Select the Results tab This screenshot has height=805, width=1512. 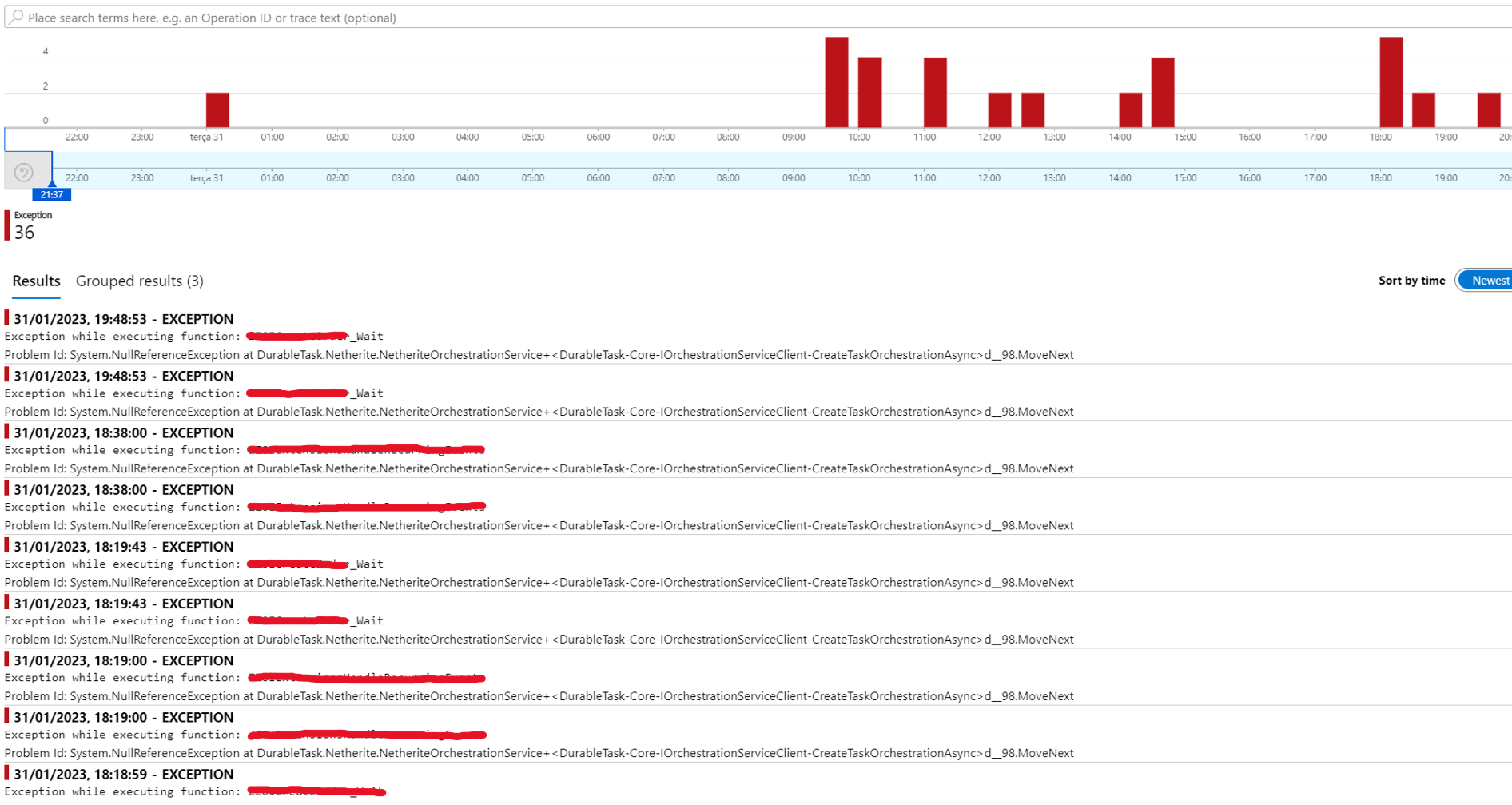click(x=35, y=281)
